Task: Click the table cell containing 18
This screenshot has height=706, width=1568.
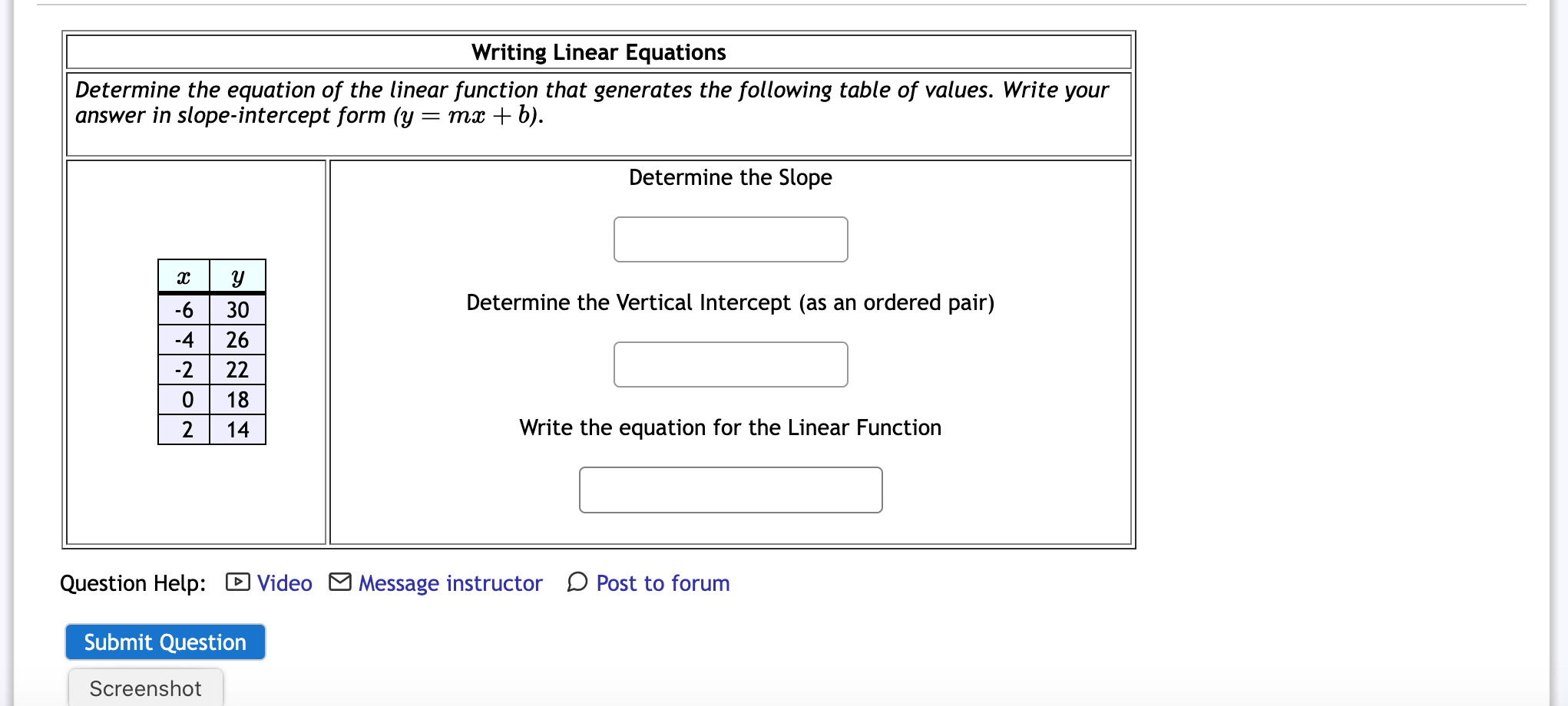Action: [x=237, y=400]
